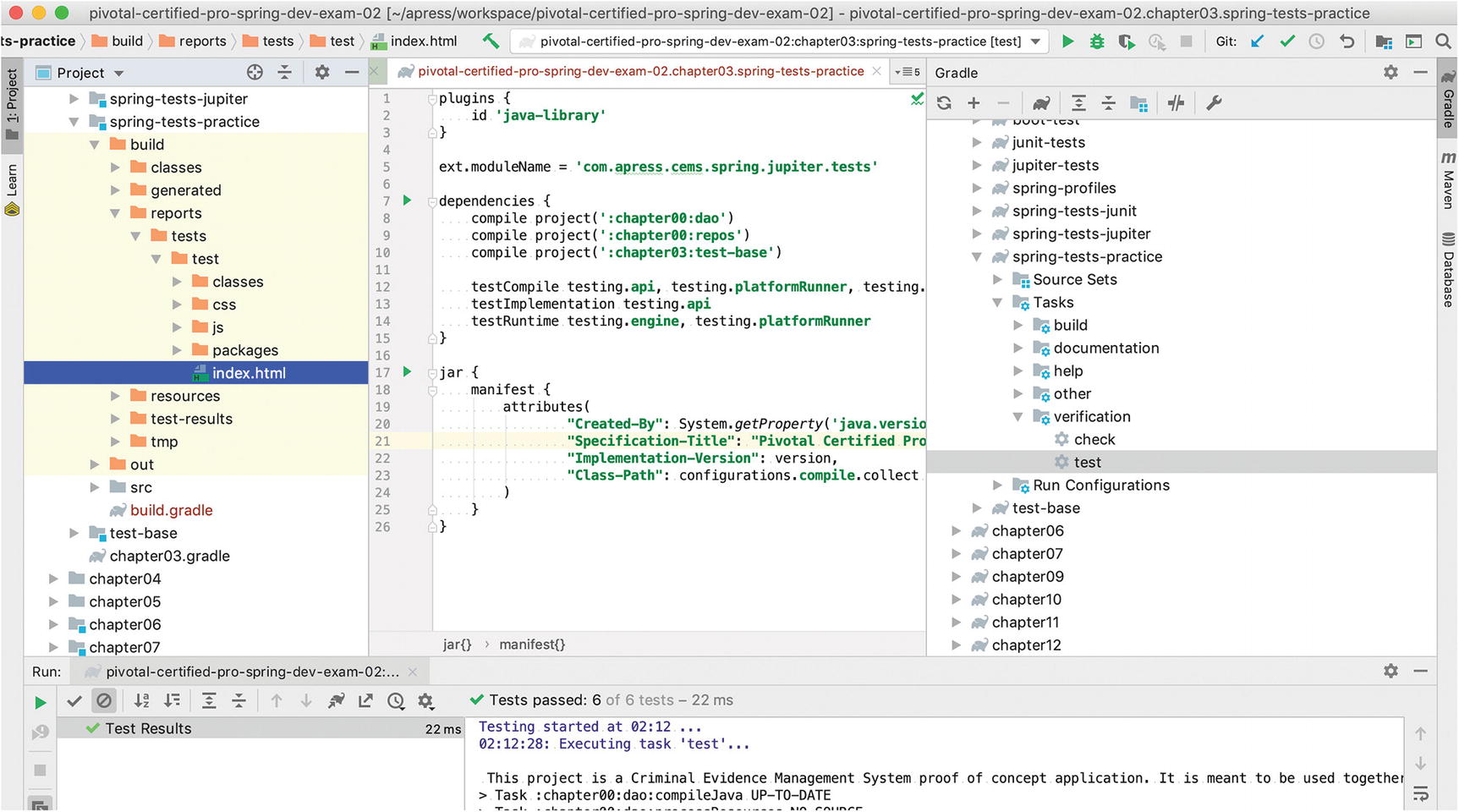
Task: Expand all in Gradle tool window
Action: [x=1078, y=103]
